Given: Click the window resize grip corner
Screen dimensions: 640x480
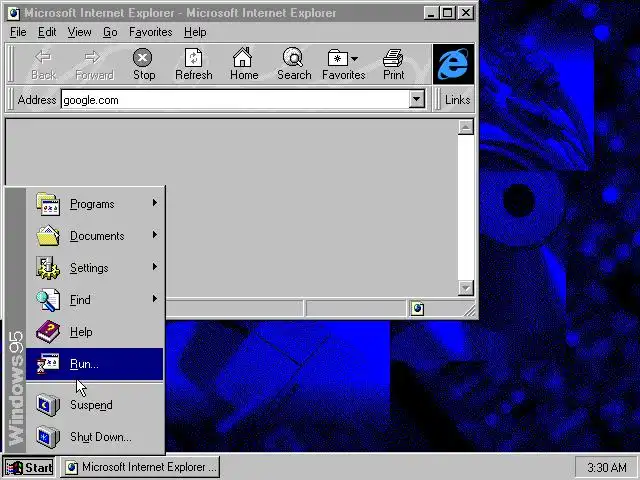Looking at the screenshot, I should coord(470,311).
